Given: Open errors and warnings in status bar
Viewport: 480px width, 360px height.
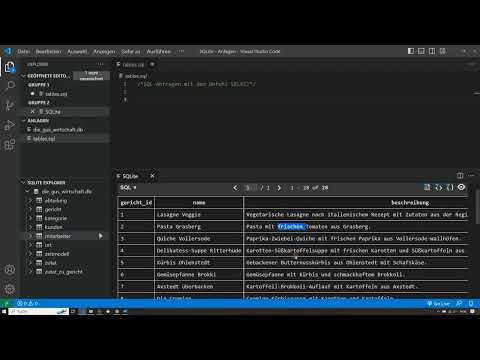Looking at the screenshot, I should coord(28,303).
